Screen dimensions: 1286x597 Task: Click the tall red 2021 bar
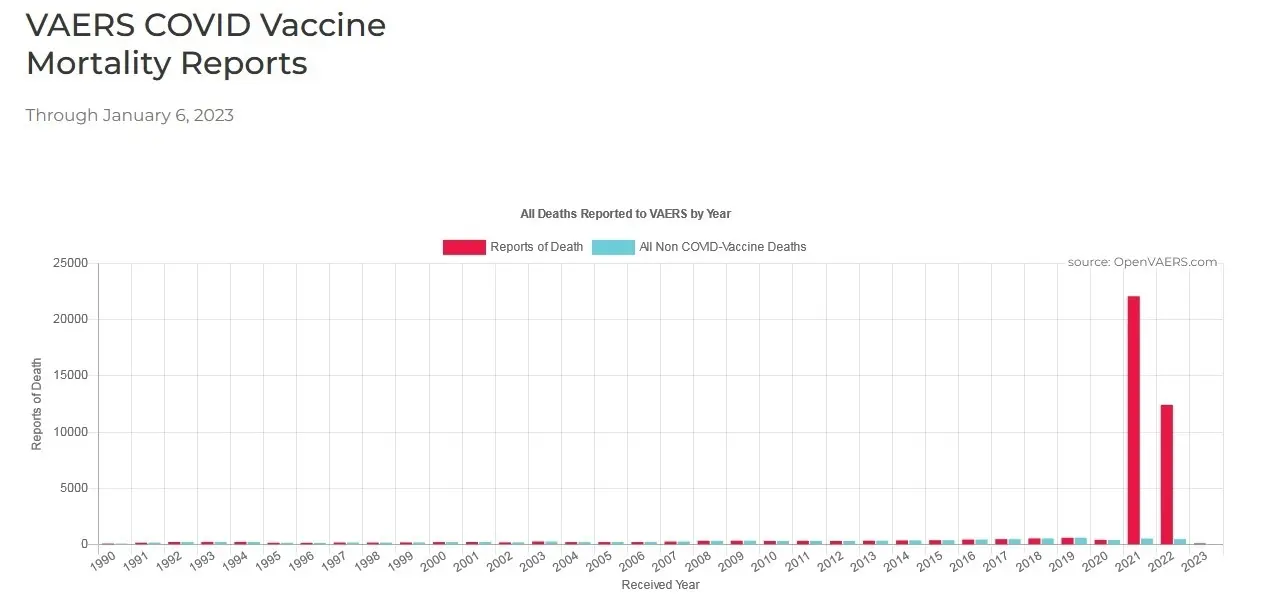pos(1133,420)
